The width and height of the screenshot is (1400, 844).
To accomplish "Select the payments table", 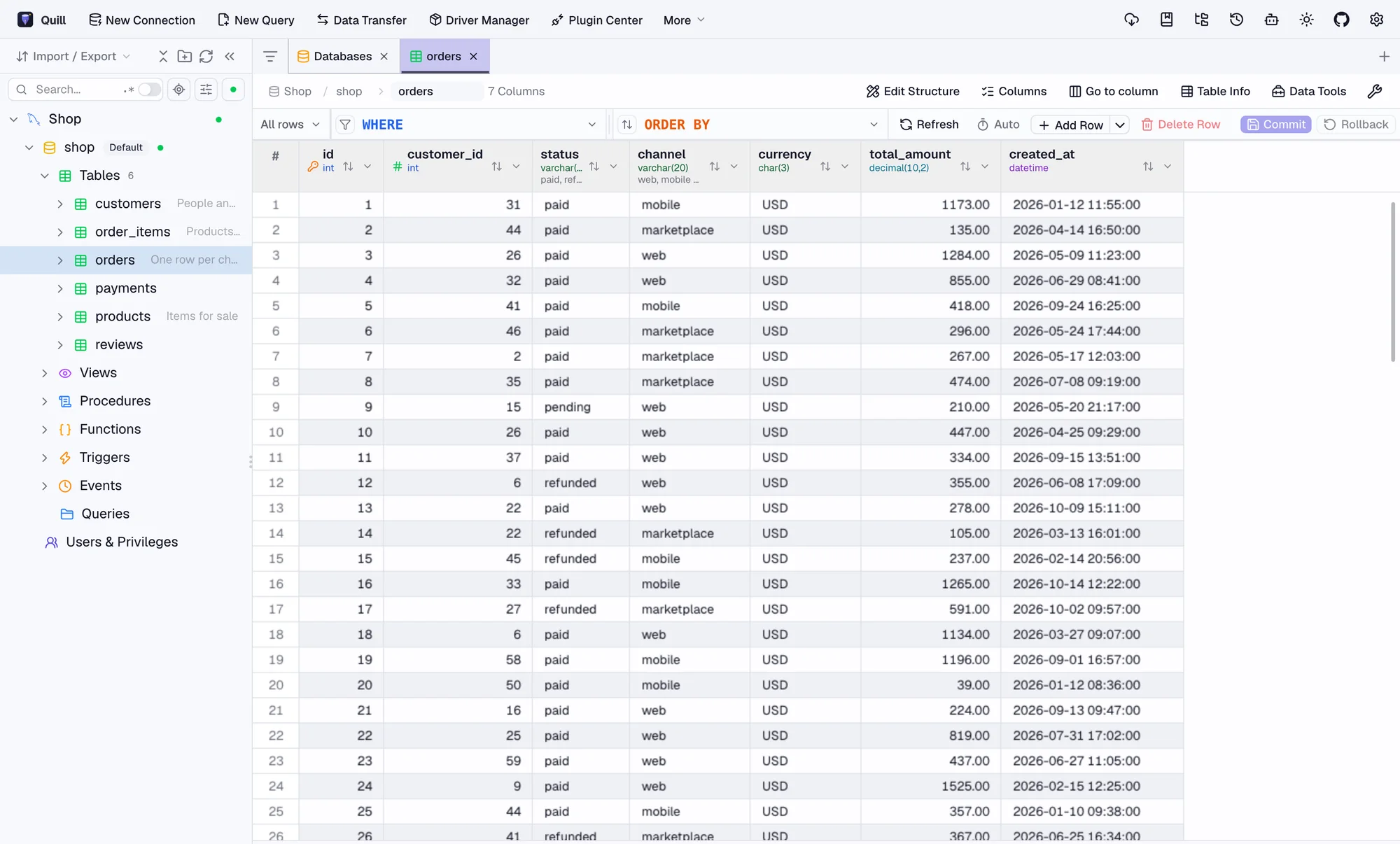I will point(126,288).
